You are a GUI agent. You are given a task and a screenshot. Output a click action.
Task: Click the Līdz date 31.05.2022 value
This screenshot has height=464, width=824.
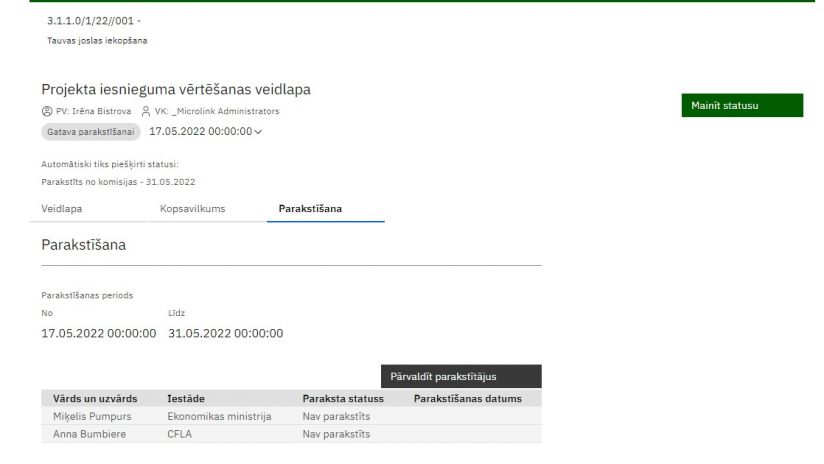226,333
